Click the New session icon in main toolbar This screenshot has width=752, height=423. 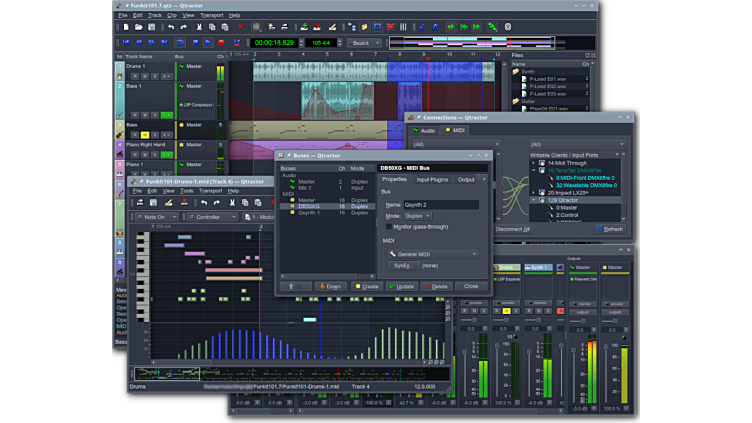(124, 28)
